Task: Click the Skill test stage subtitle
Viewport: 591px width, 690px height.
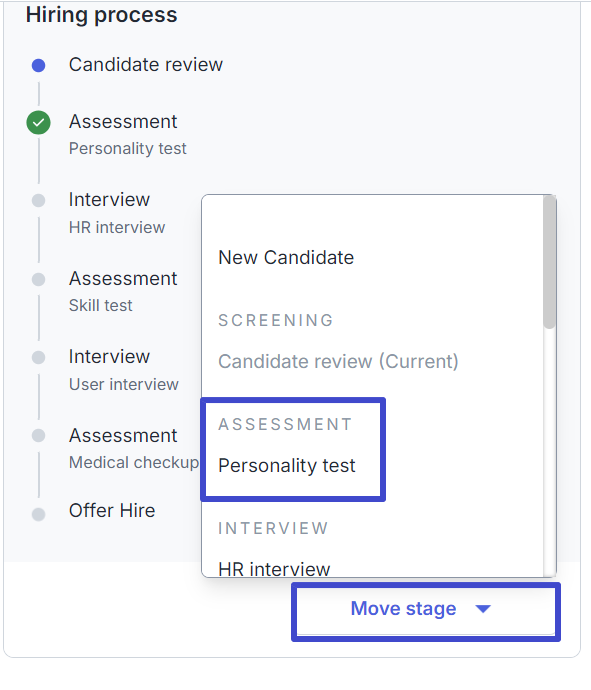Action: [100, 305]
